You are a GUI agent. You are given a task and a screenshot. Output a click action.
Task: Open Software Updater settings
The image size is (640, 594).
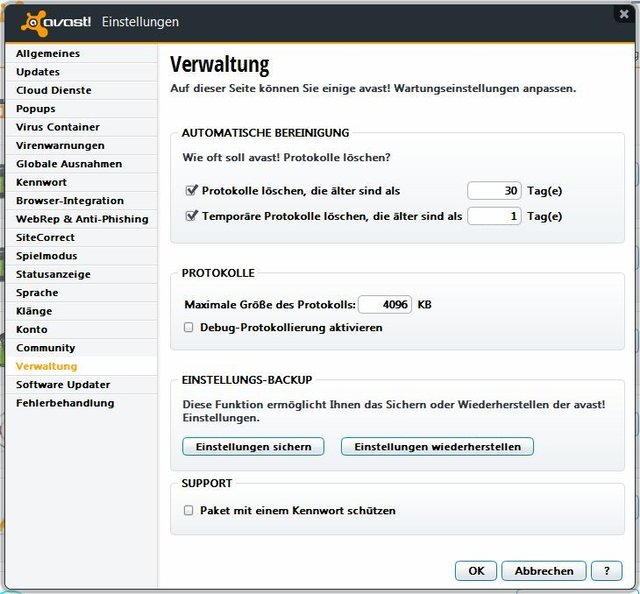click(82, 385)
